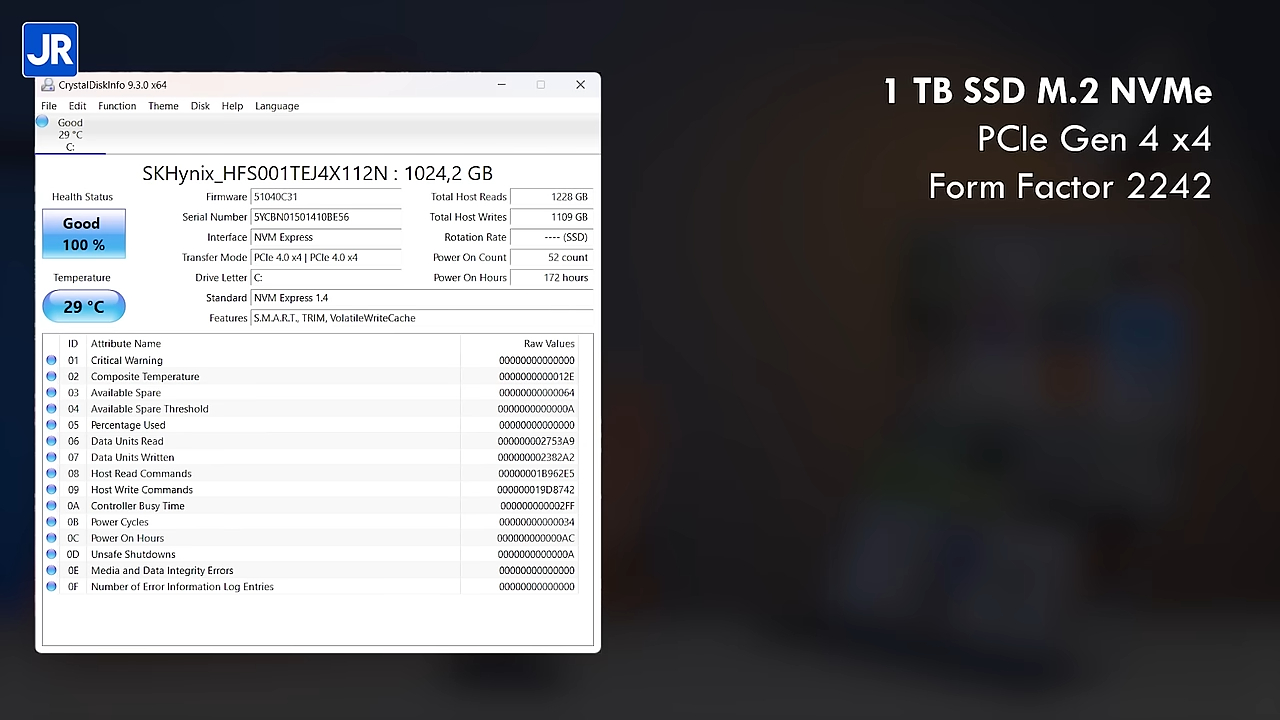This screenshot has height=720, width=1280.
Task: Click the status dot for Percentage Used
Action: (51, 425)
